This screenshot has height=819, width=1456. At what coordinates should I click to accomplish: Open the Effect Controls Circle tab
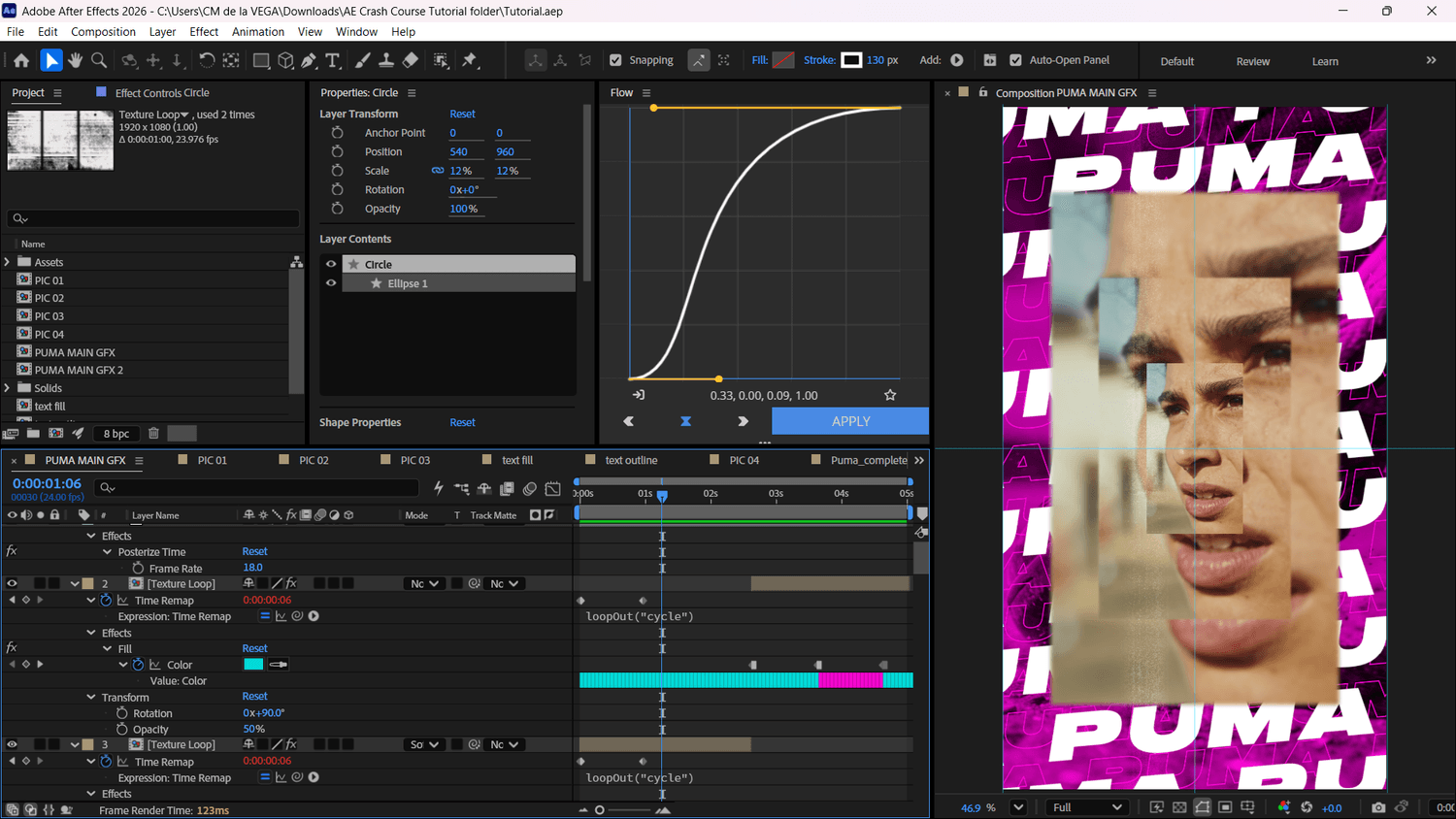tap(162, 93)
